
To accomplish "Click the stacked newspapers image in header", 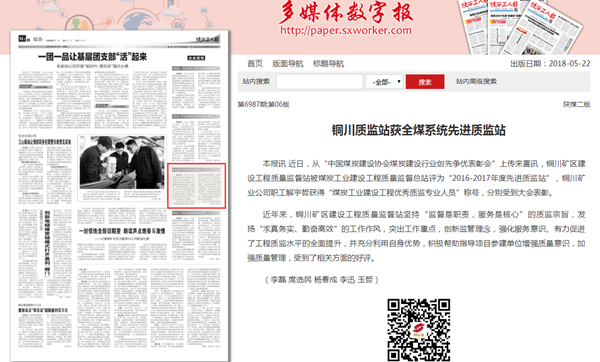I will [x=520, y=27].
